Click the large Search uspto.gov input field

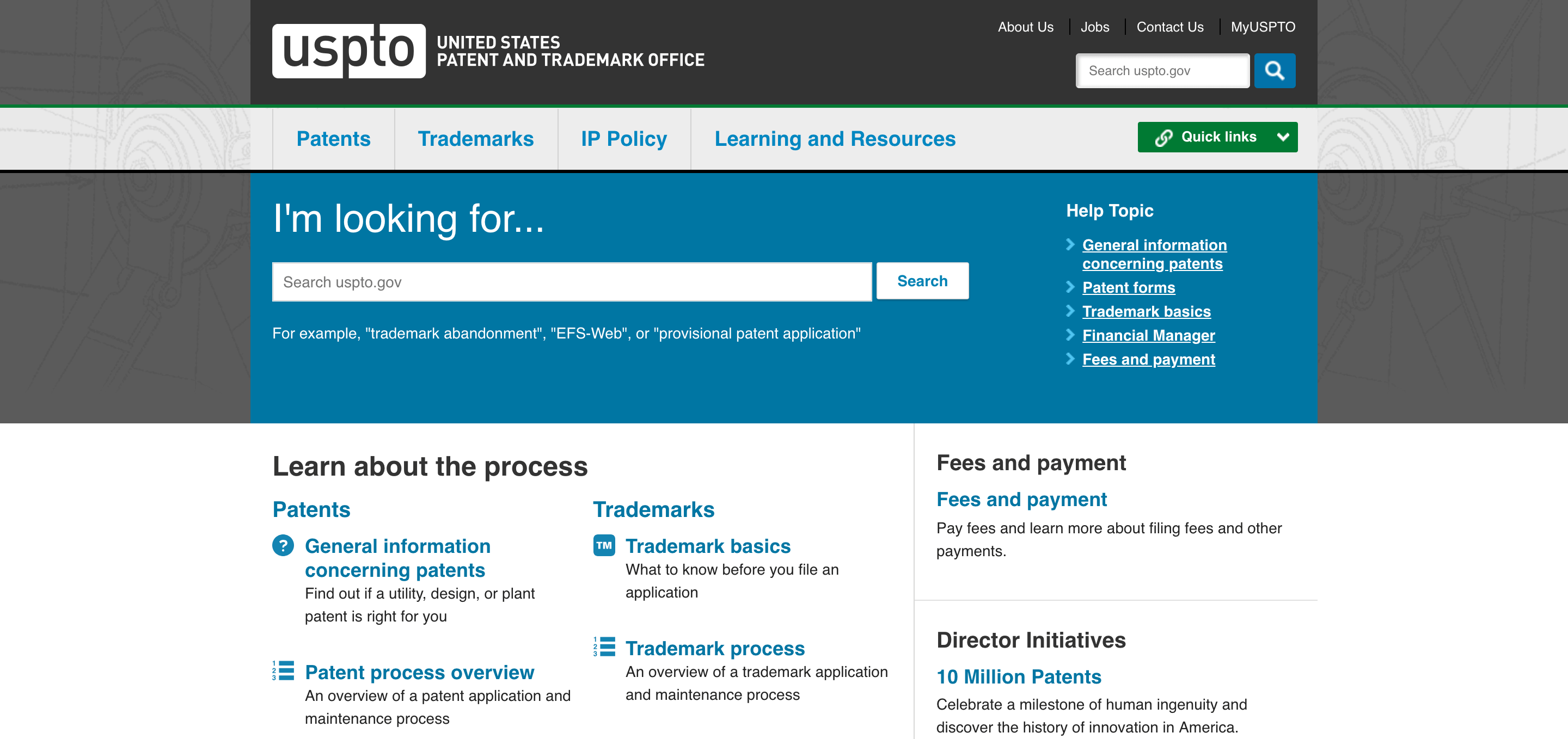571,282
